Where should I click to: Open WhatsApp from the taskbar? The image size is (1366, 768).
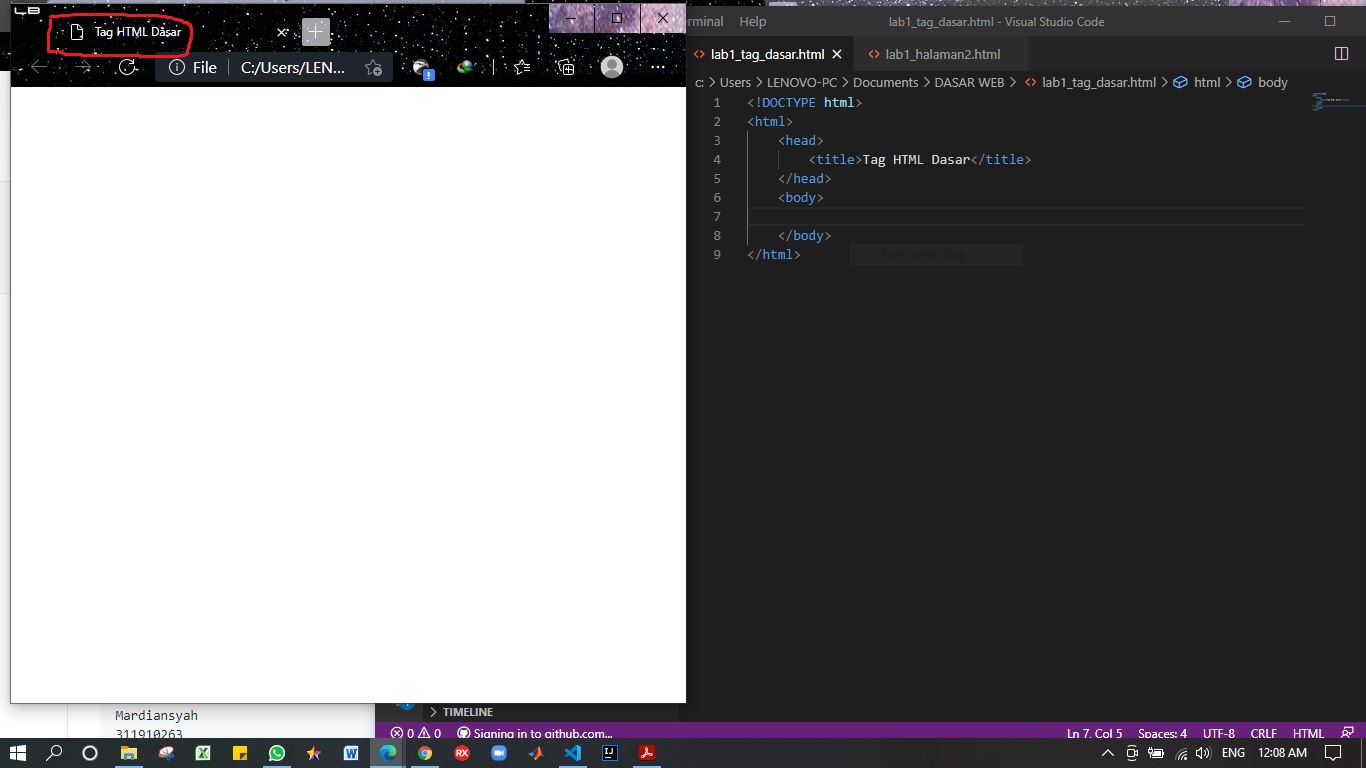(277, 753)
